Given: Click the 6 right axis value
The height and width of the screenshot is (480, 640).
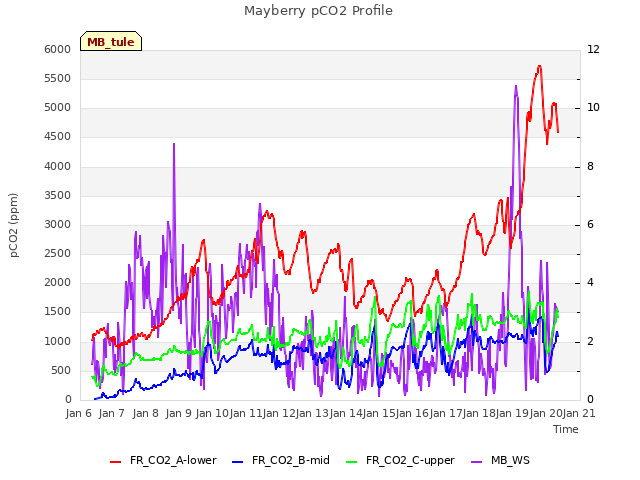Looking at the screenshot, I should point(590,225).
